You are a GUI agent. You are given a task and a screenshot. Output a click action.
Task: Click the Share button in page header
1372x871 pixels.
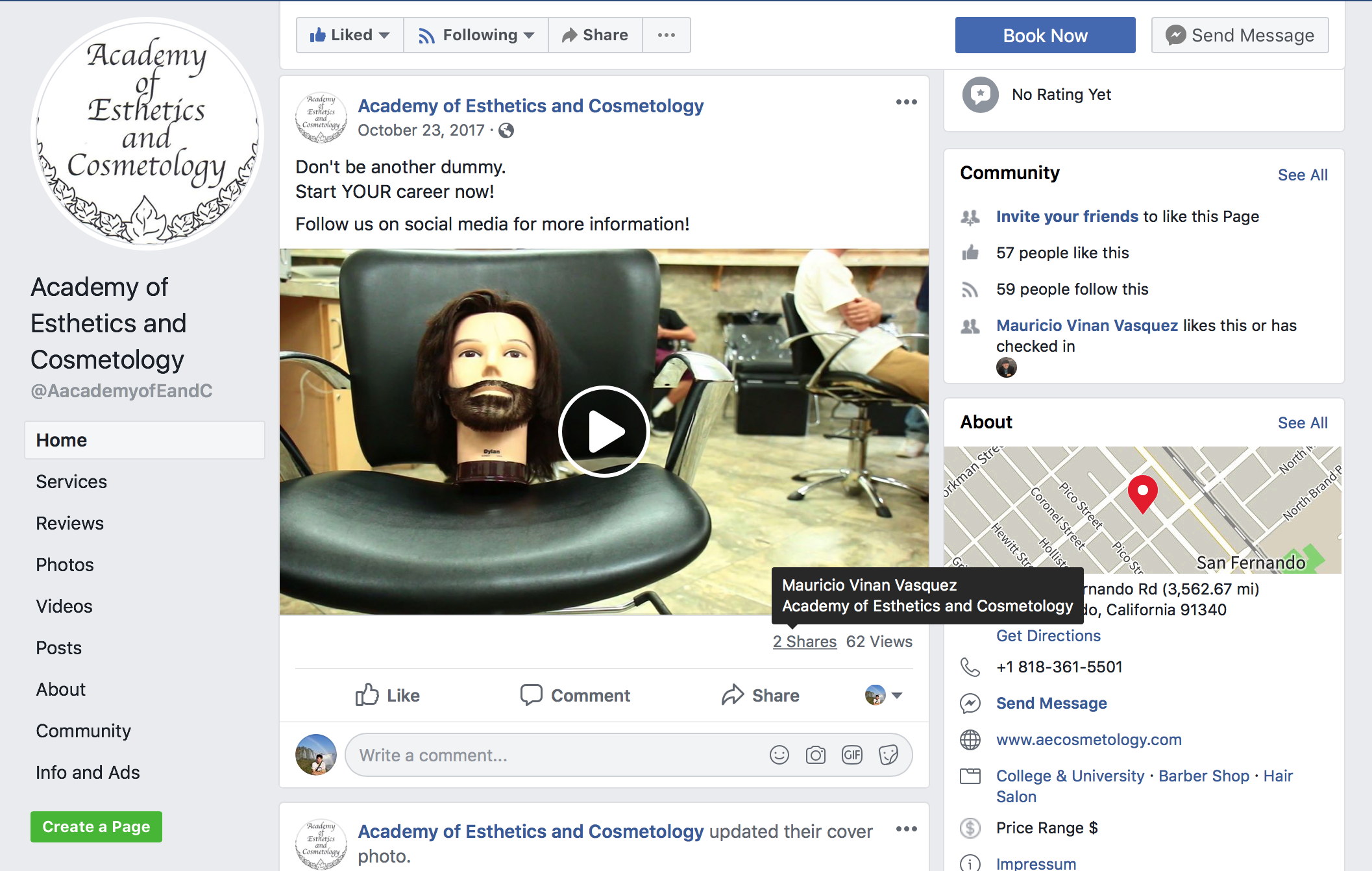click(595, 35)
